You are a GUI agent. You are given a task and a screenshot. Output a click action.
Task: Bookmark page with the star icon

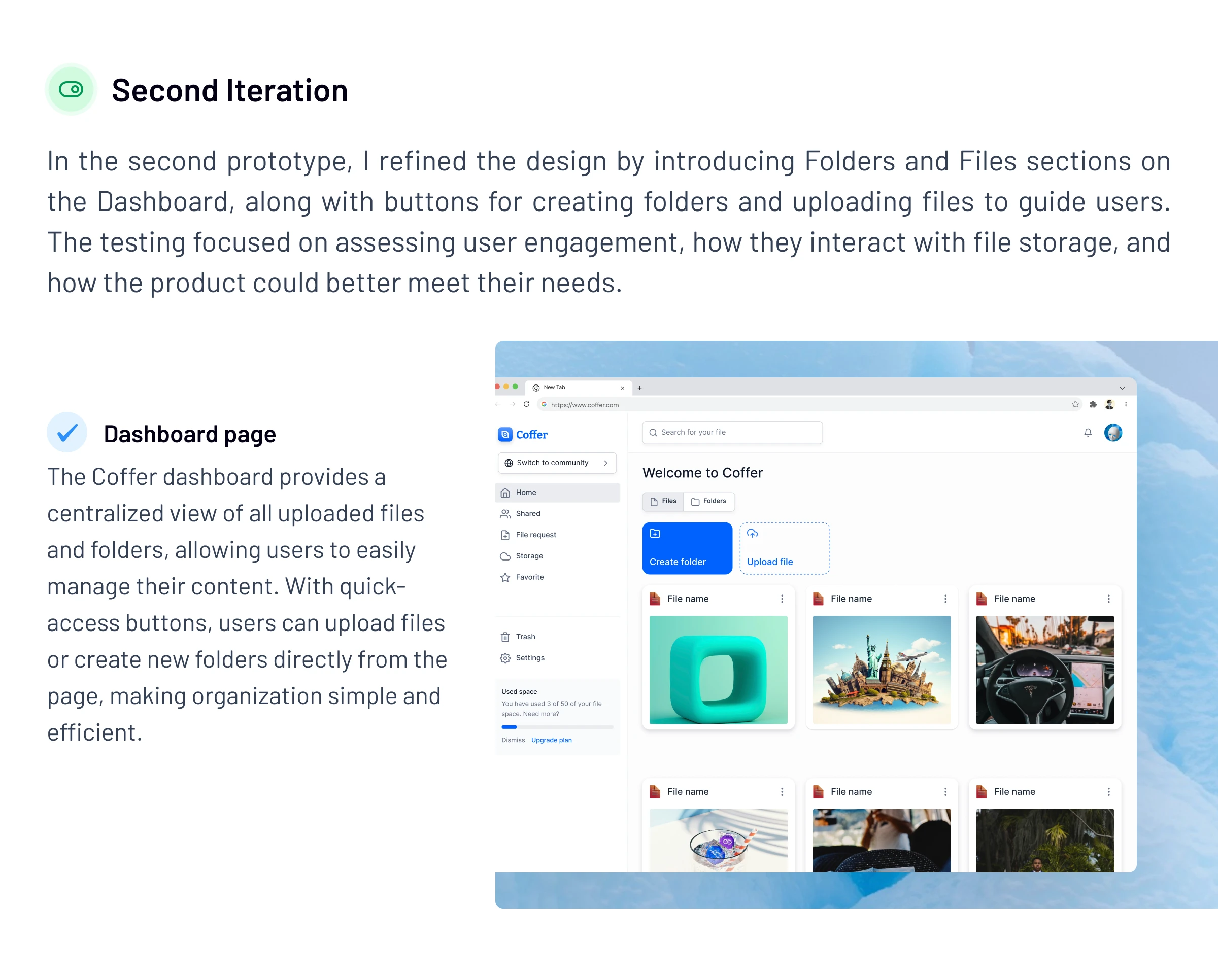tap(1075, 404)
